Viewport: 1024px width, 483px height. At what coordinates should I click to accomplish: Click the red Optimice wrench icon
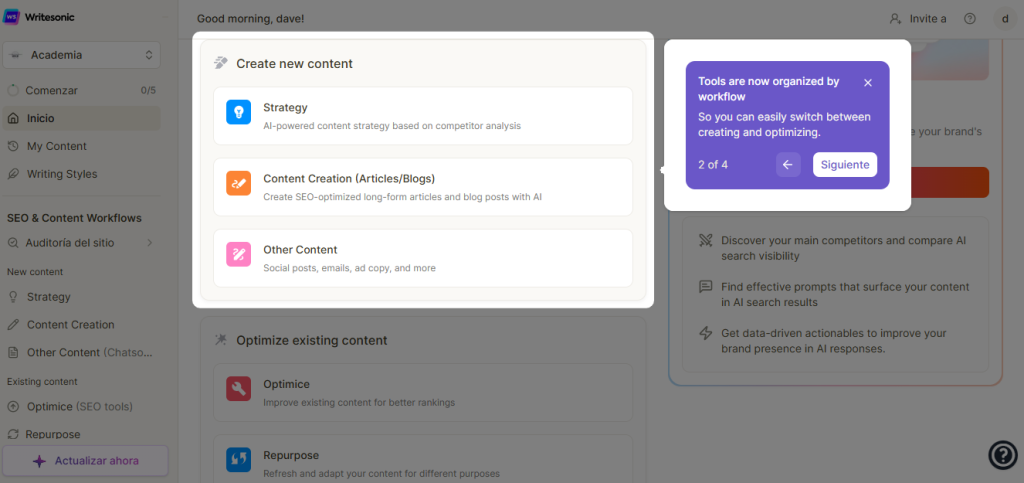238,388
